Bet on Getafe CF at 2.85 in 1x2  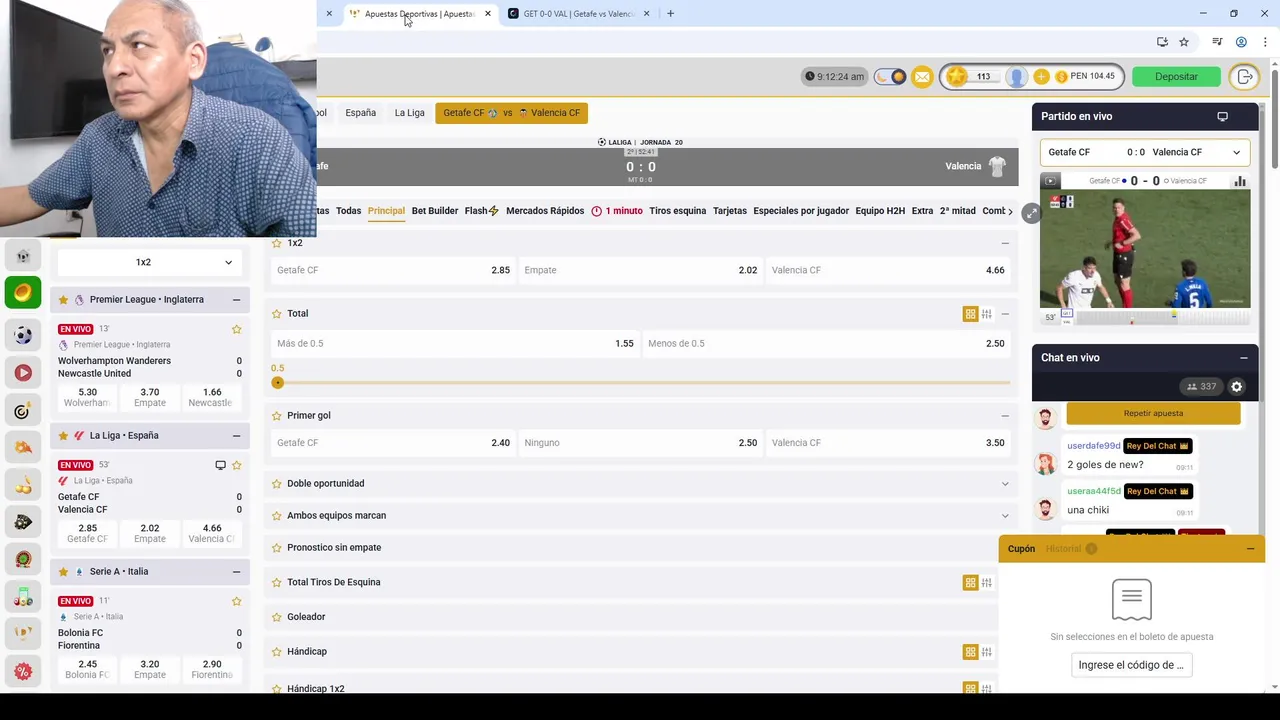click(x=394, y=270)
